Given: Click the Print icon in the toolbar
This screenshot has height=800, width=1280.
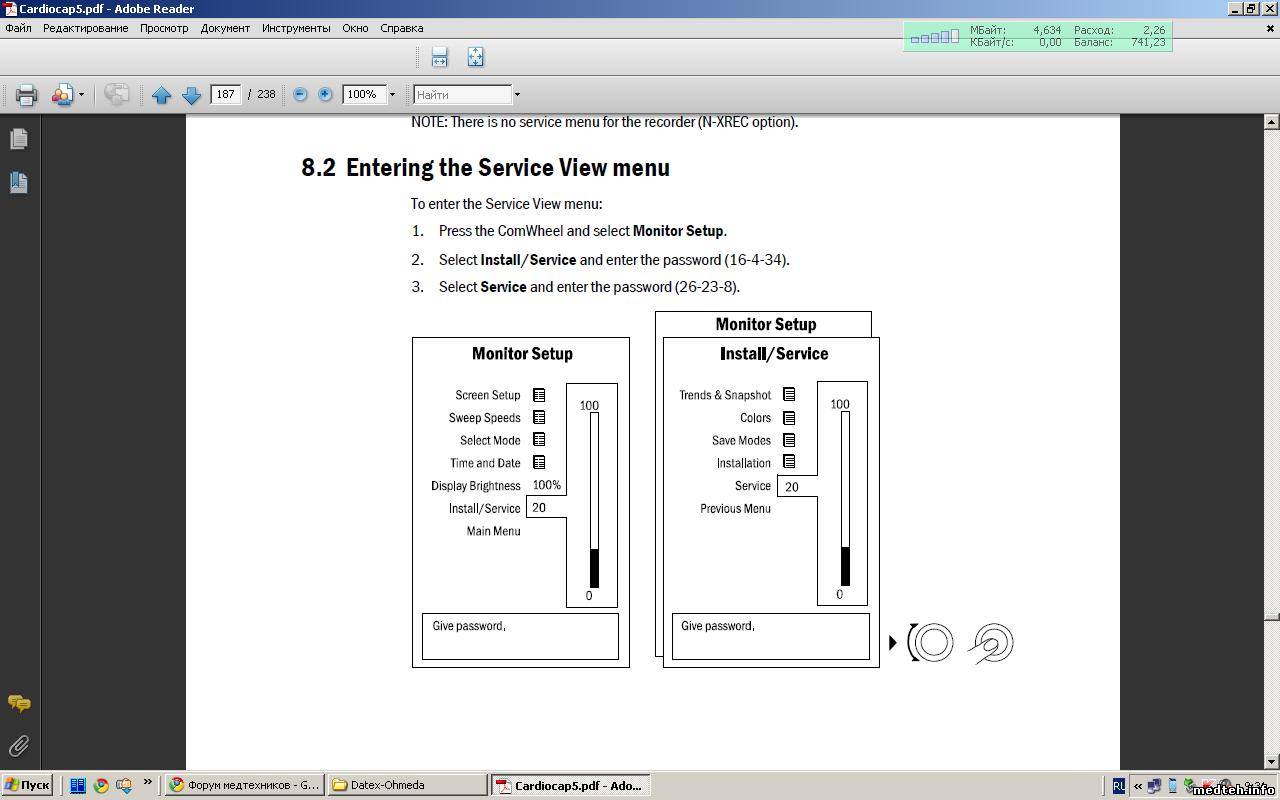Looking at the screenshot, I should click(x=26, y=95).
